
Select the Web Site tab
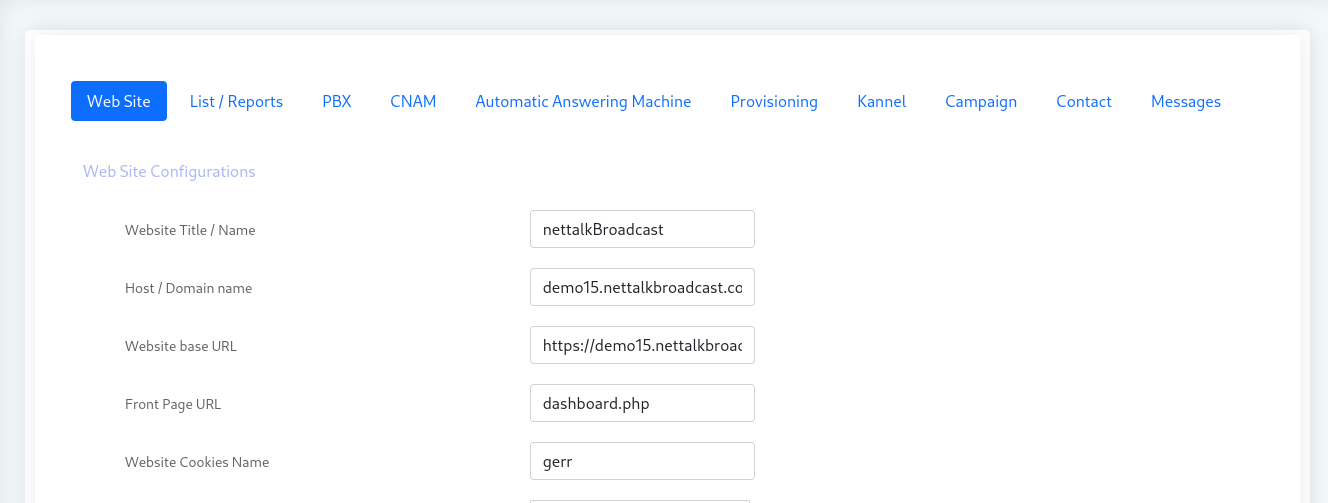(x=119, y=101)
